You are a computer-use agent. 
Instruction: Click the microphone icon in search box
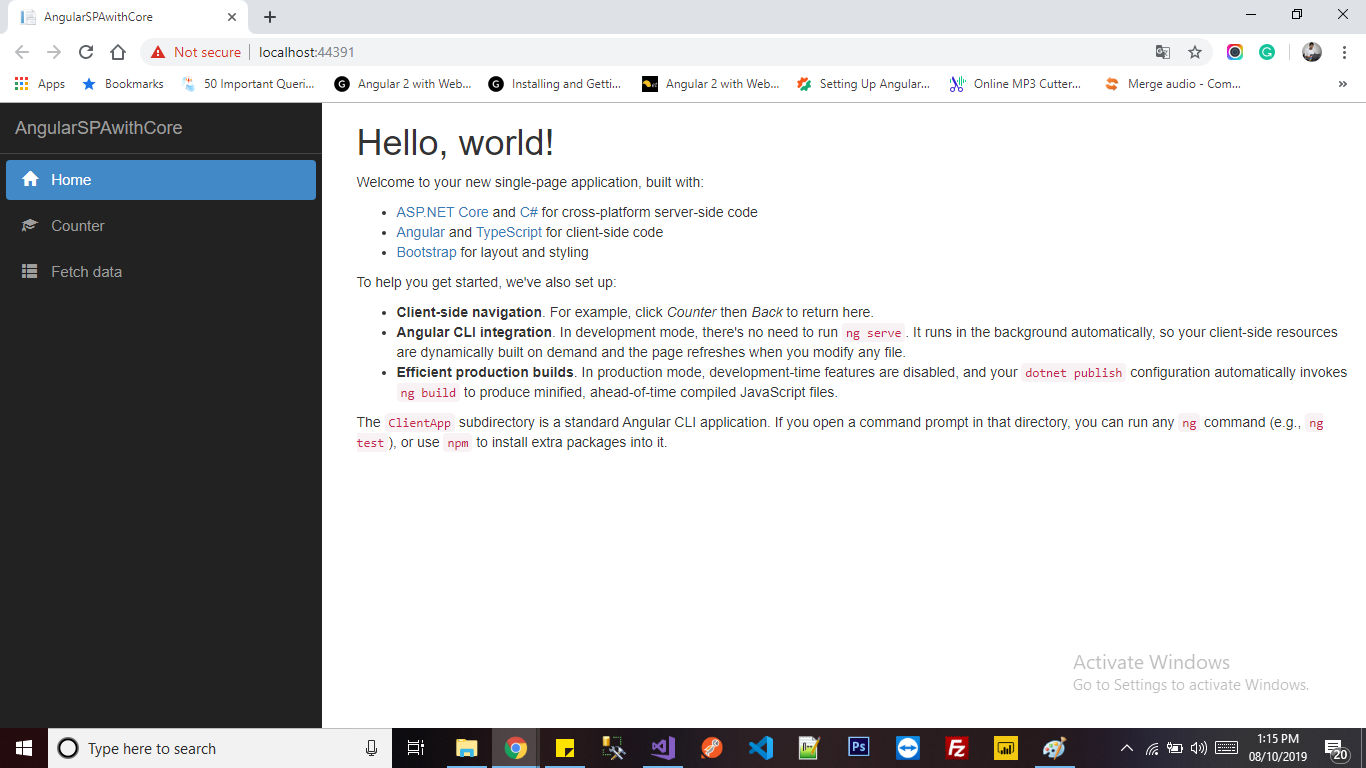(x=371, y=747)
